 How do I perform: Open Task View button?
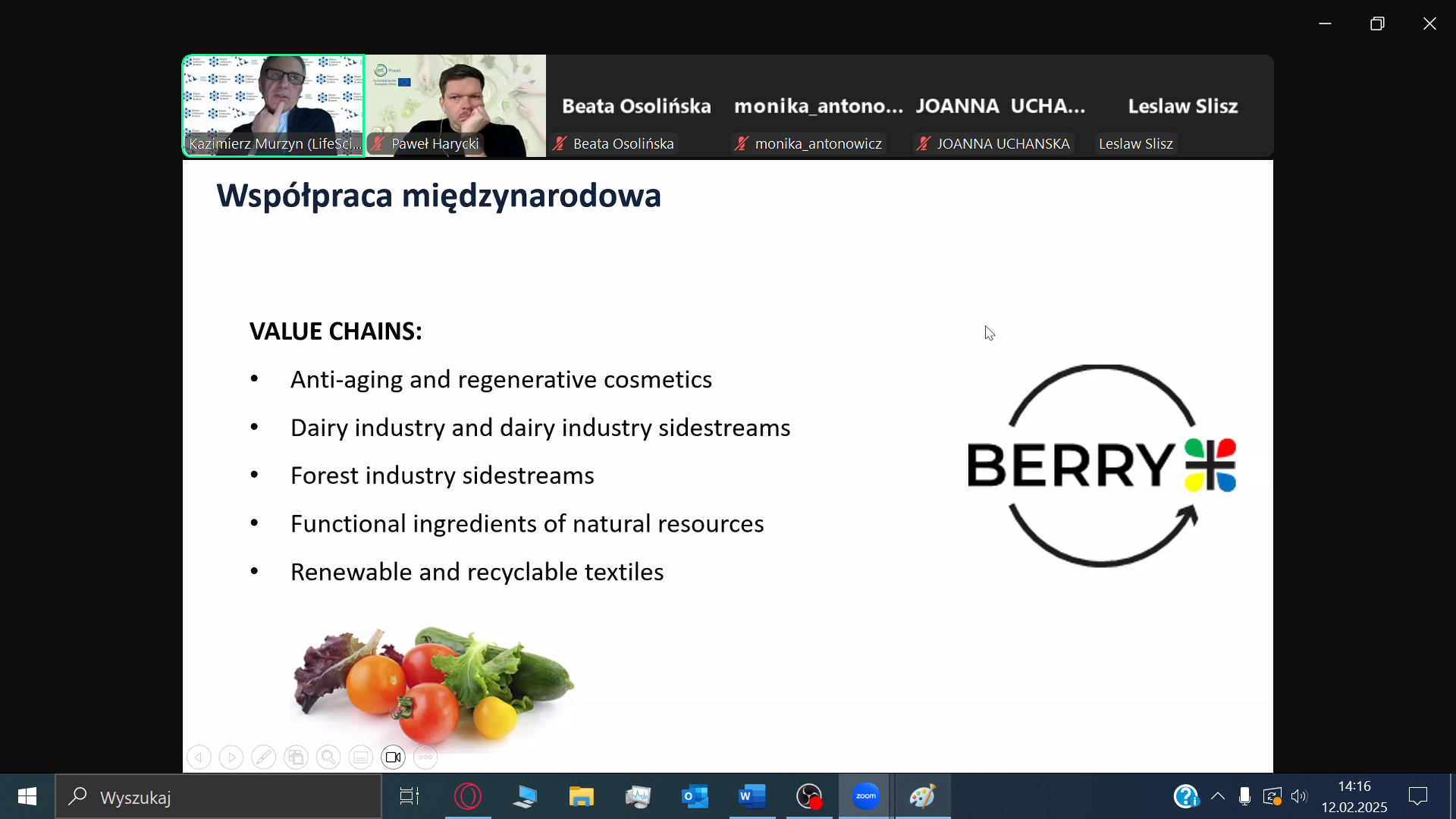pyautogui.click(x=409, y=796)
